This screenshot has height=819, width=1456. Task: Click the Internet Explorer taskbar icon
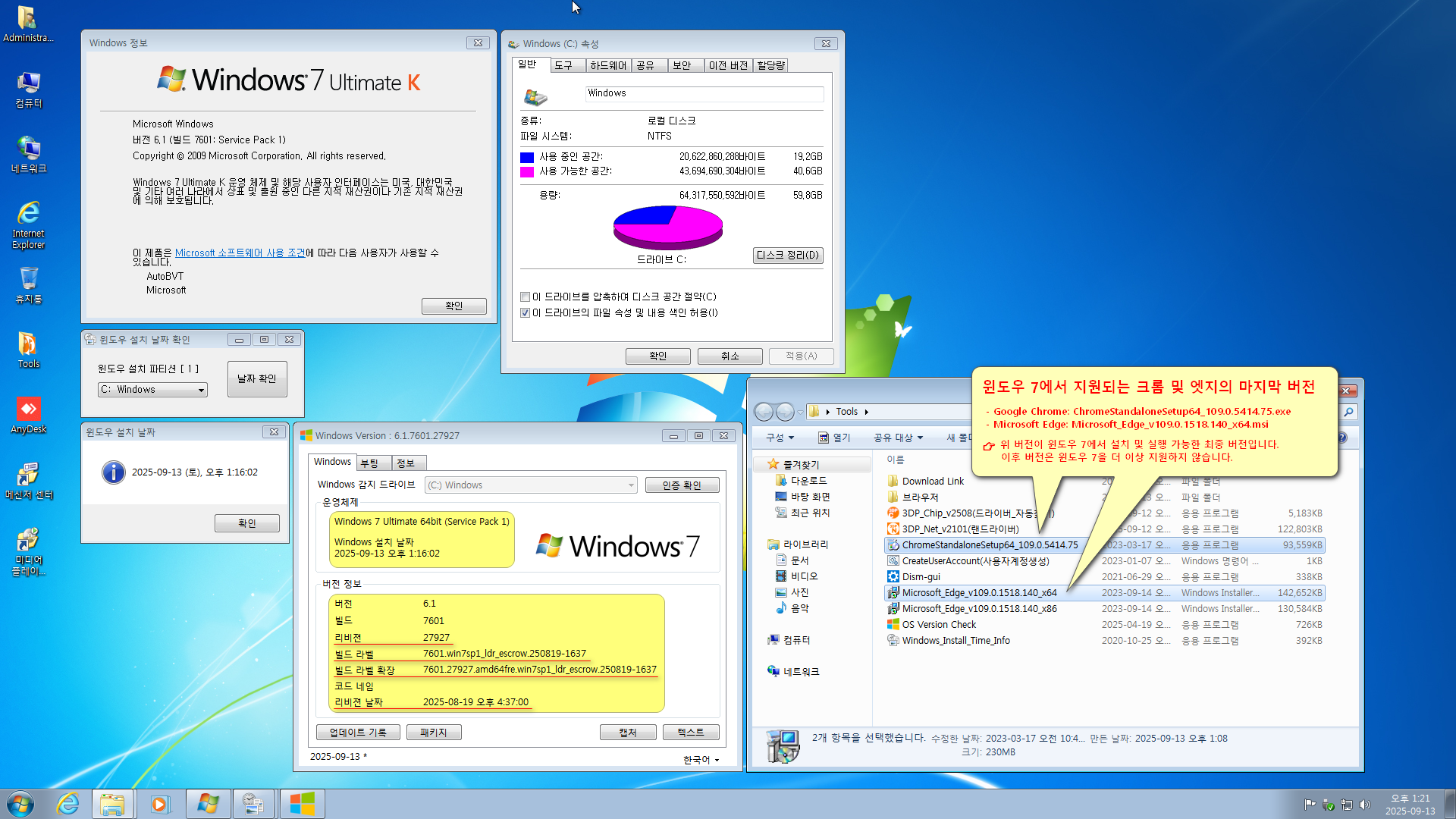click(68, 804)
